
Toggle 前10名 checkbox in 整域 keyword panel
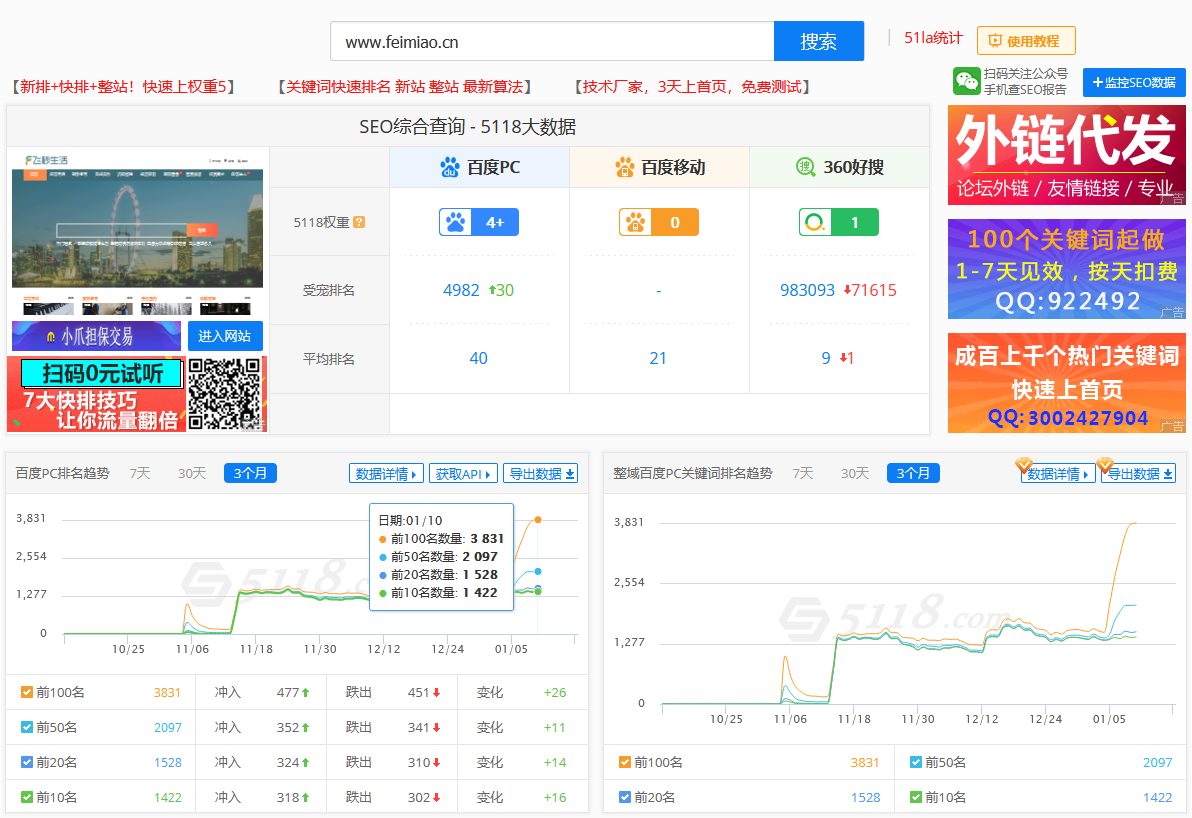click(916, 797)
